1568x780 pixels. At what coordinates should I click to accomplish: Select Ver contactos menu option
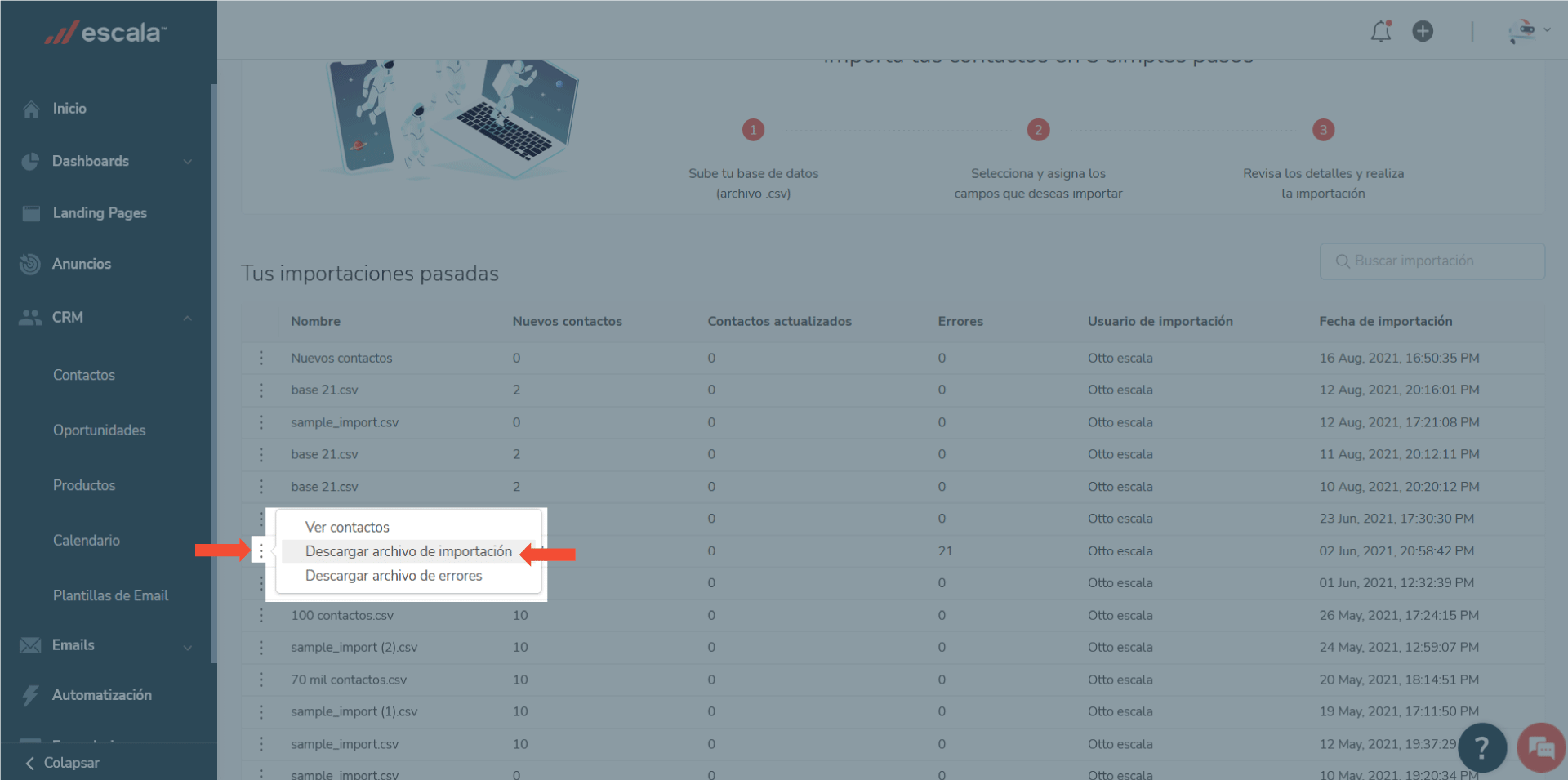347,527
